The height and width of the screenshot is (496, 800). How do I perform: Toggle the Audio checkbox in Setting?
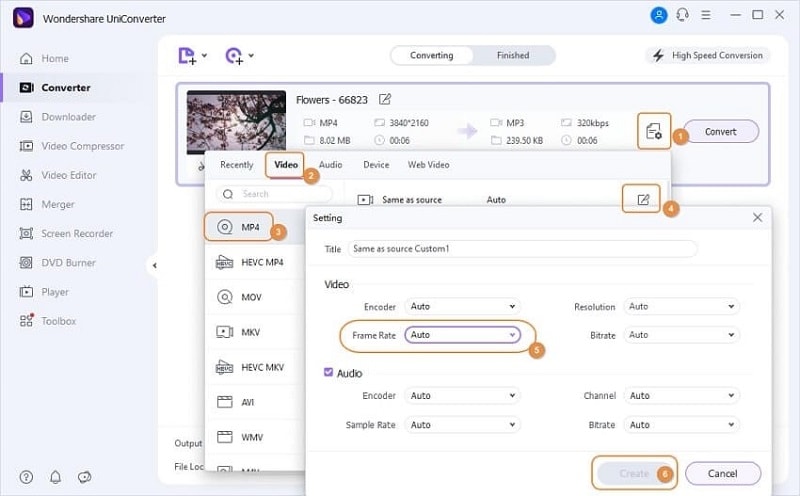coord(329,372)
